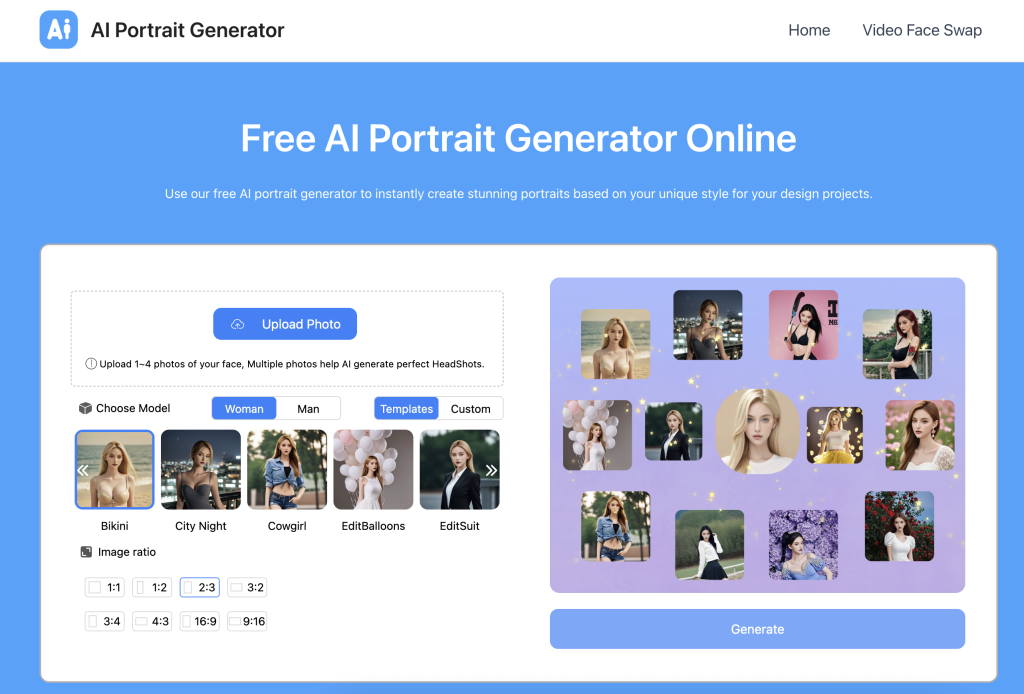Go to Video Face Swap page
This screenshot has height=694, width=1024.
(921, 30)
